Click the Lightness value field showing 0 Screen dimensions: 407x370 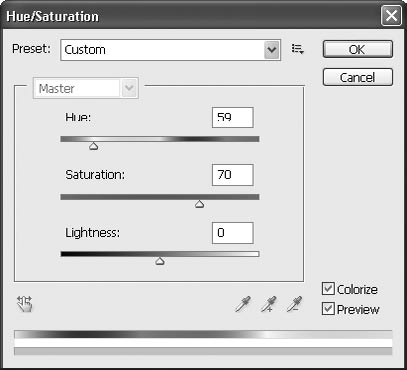(233, 233)
